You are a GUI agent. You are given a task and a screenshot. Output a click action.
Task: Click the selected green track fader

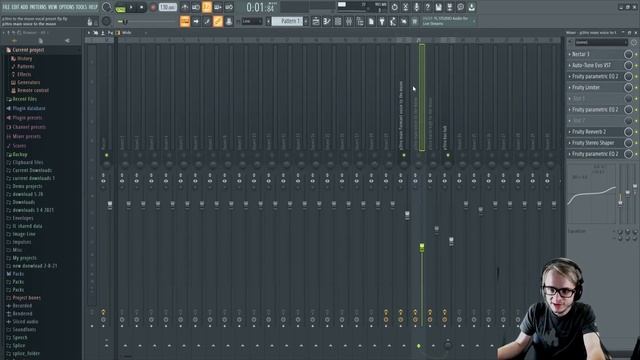(422, 247)
